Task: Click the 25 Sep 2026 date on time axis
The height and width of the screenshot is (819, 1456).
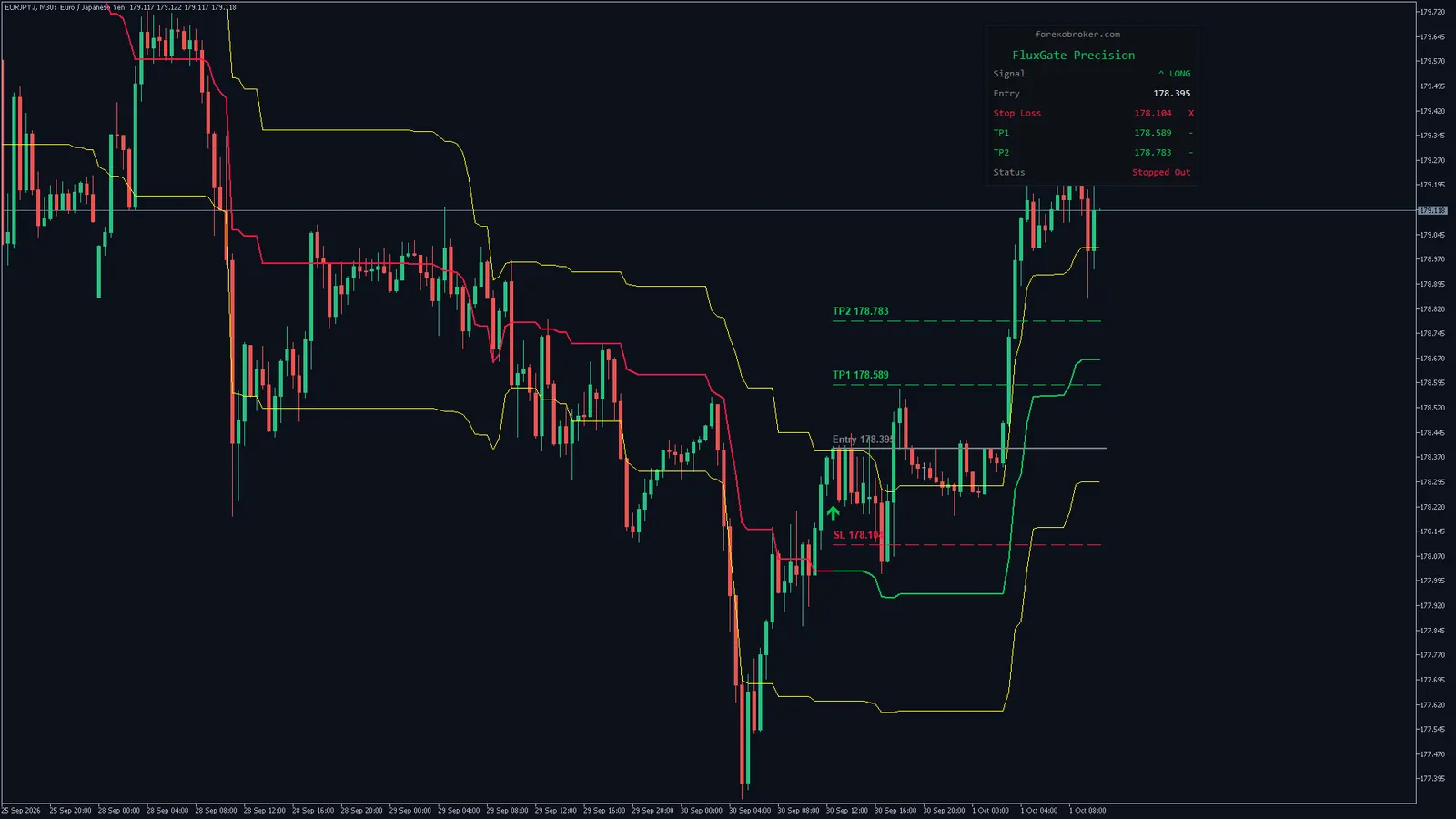Action: coord(21,810)
